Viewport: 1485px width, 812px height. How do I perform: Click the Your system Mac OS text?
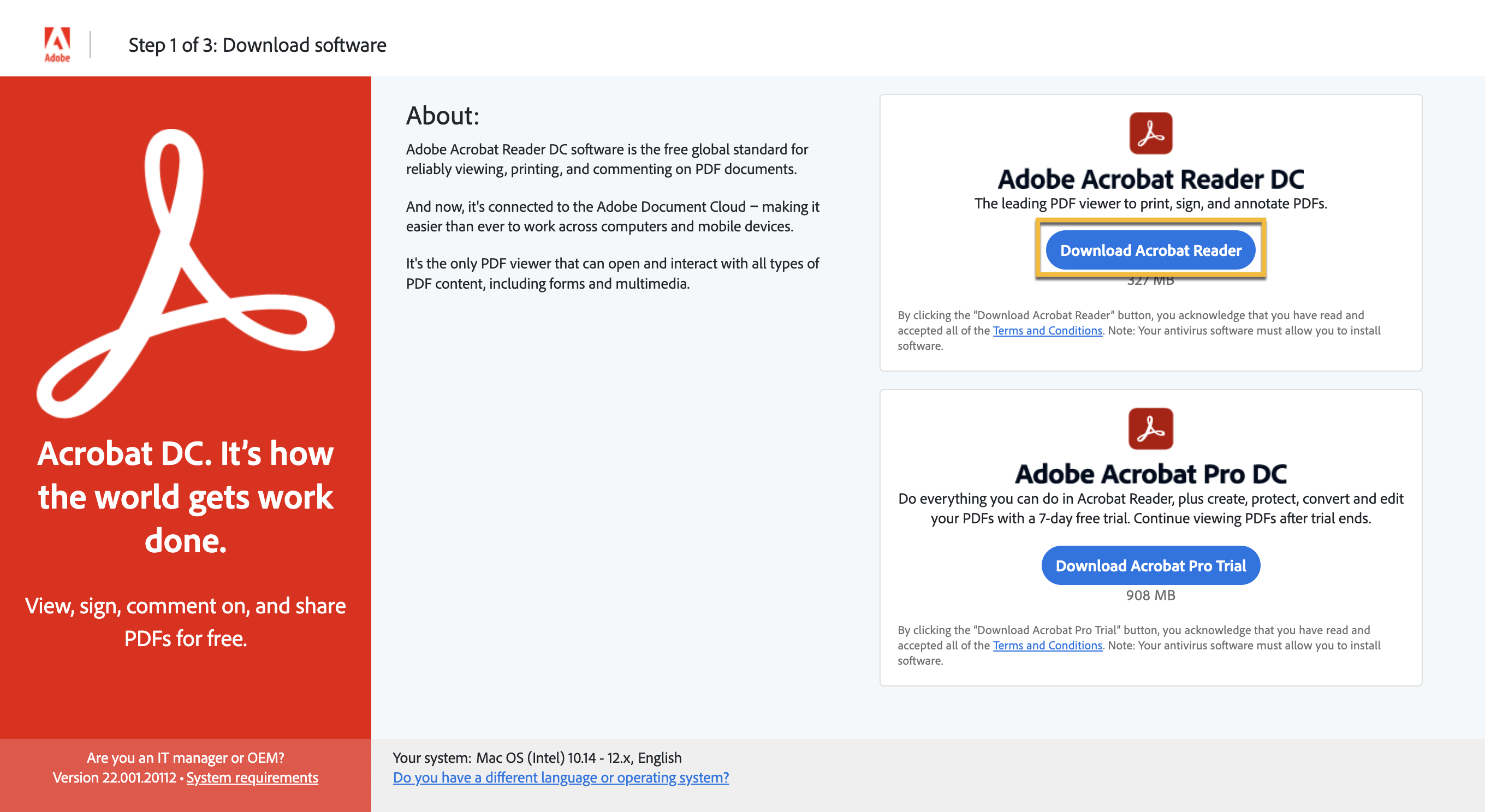(537, 758)
